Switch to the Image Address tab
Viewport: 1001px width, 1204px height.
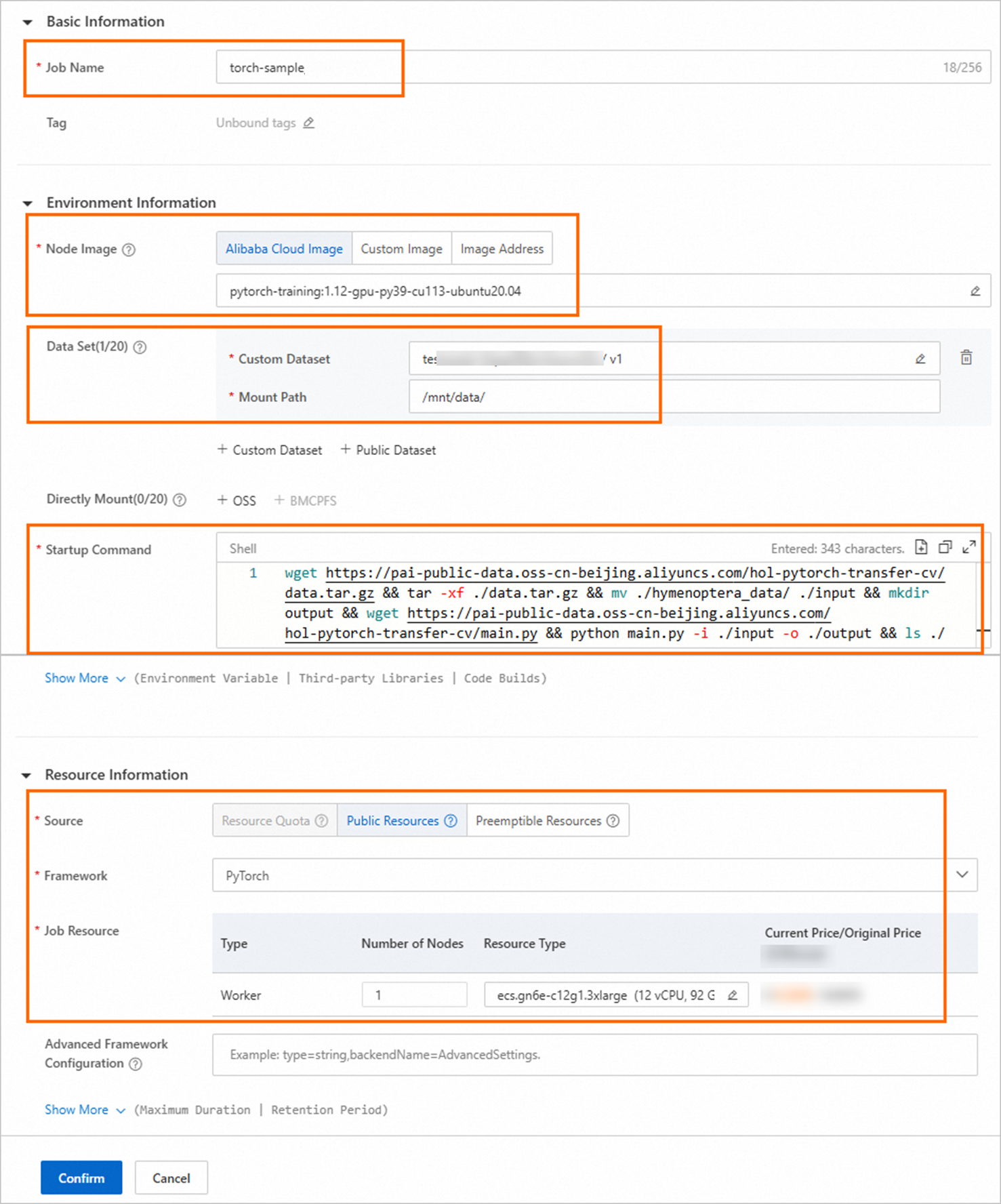[502, 249]
